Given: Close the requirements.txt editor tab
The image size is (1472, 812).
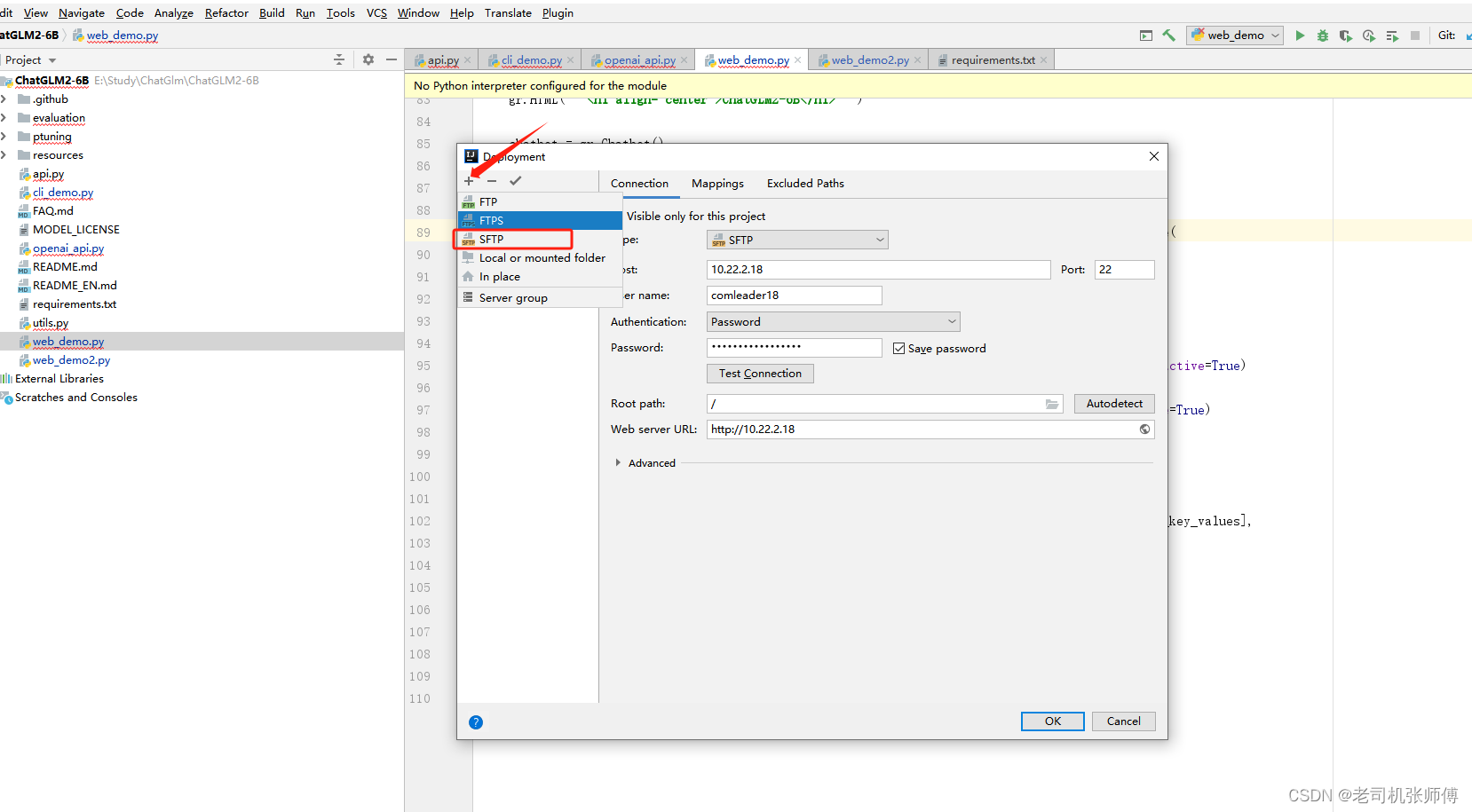Looking at the screenshot, I should (1044, 60).
